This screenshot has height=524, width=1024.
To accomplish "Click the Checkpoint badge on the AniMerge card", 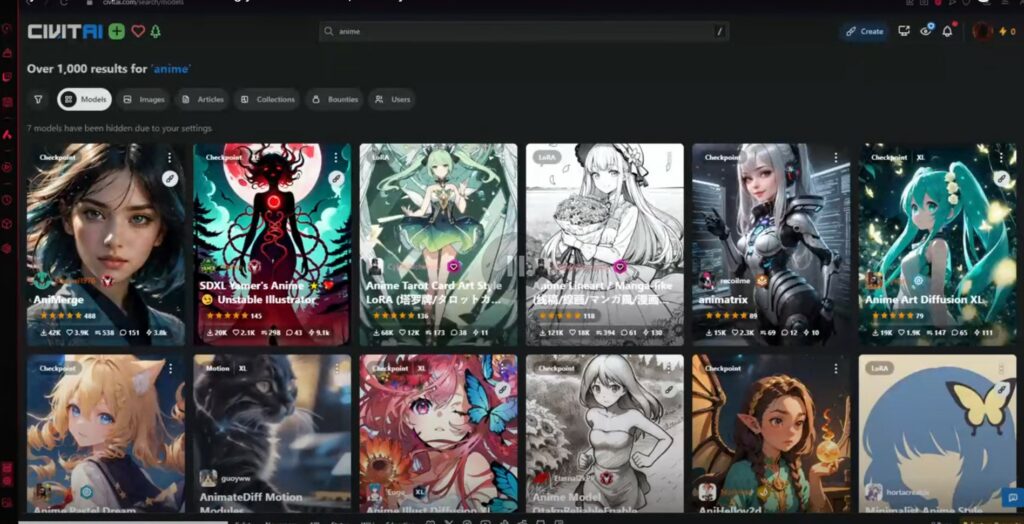I will click(57, 157).
